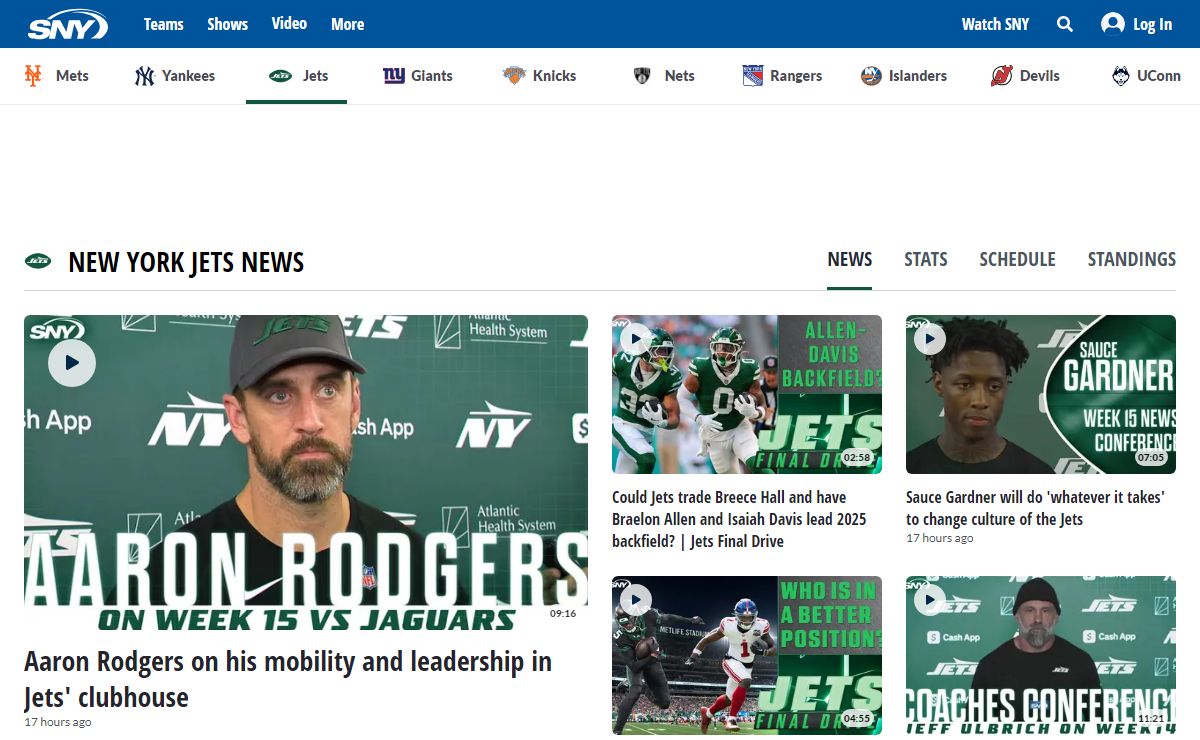Switch to the STATS tab
The image size is (1200, 740).
(x=926, y=259)
